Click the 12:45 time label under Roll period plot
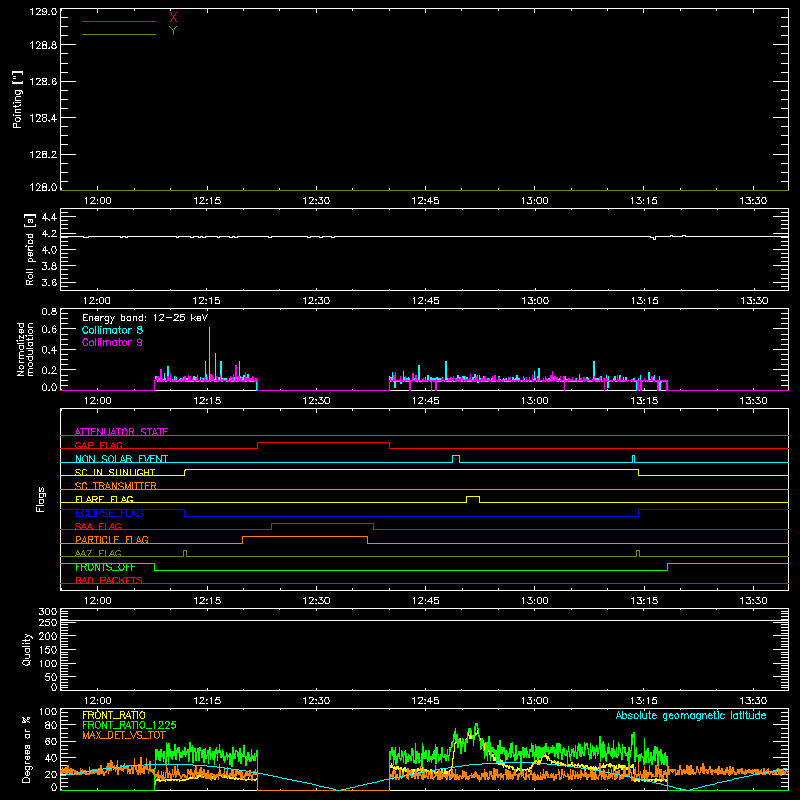The height and width of the screenshot is (800, 800). tap(426, 301)
